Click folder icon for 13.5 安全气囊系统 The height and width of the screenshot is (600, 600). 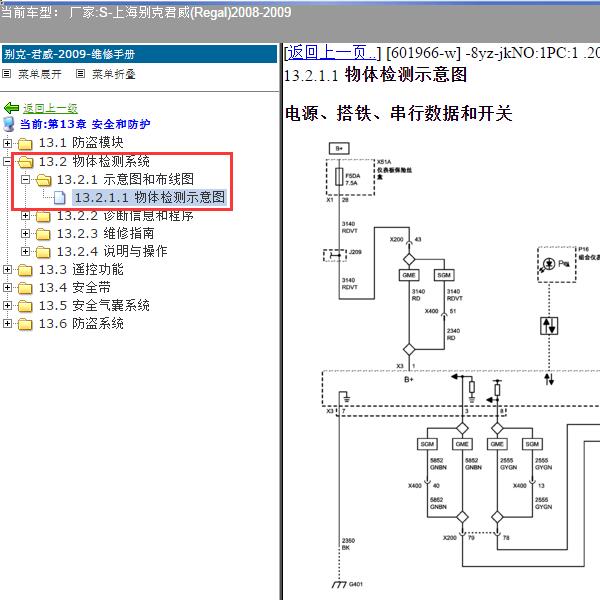click(25, 306)
